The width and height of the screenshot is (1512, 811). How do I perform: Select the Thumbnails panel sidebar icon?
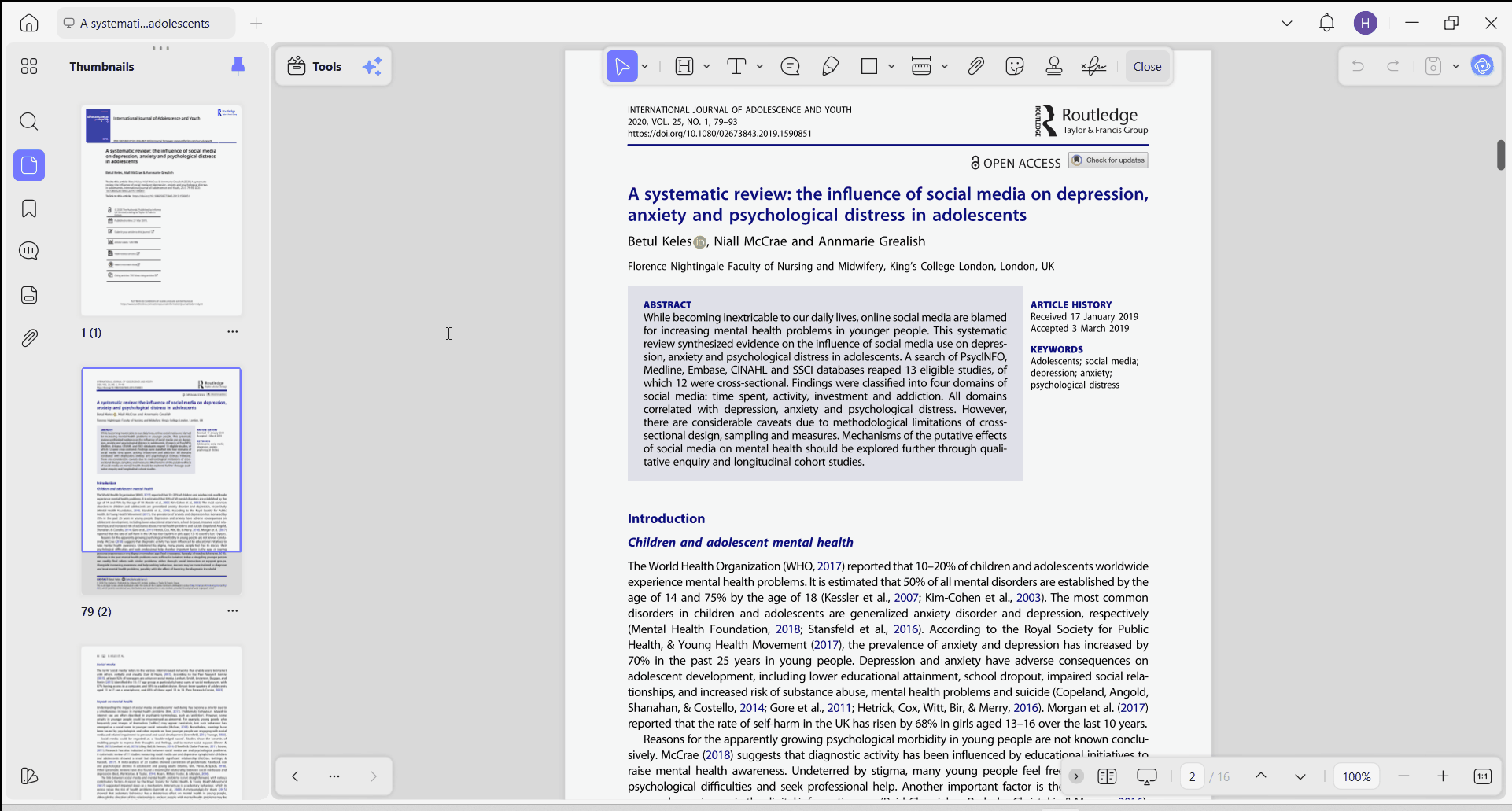click(x=29, y=165)
